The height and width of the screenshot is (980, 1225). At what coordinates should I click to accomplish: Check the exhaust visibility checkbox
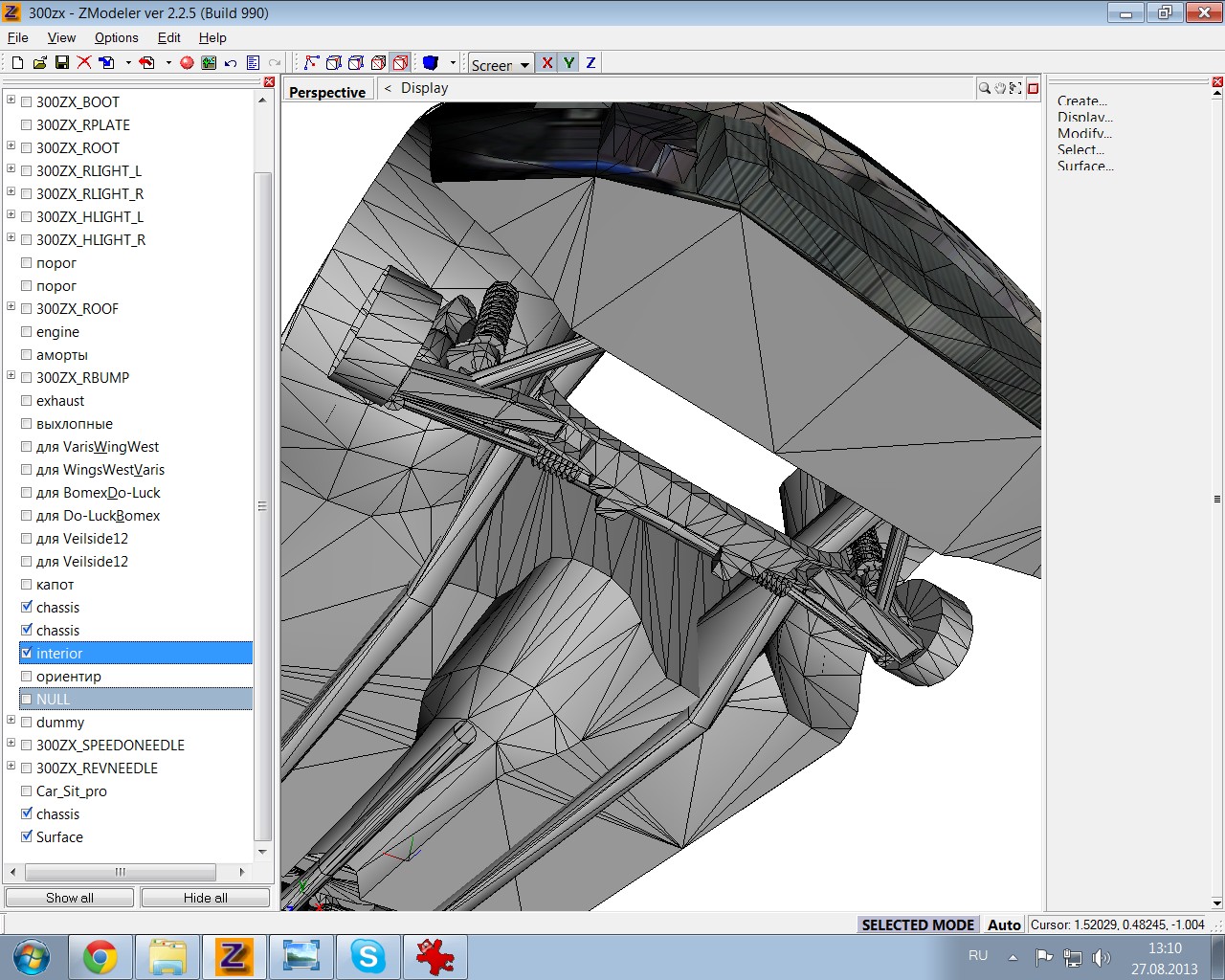27,400
